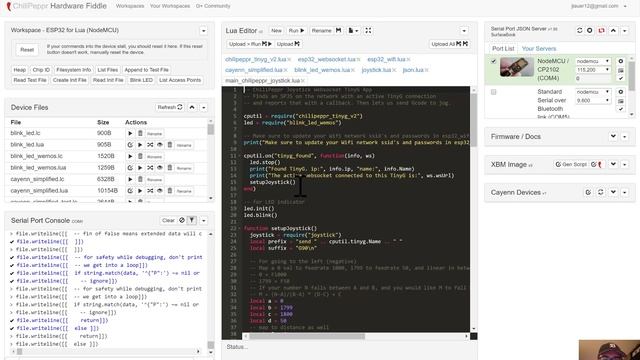The image size is (640, 360).
Task: Delete blink_led.lc using its trash icon
Action: tap(140, 133)
